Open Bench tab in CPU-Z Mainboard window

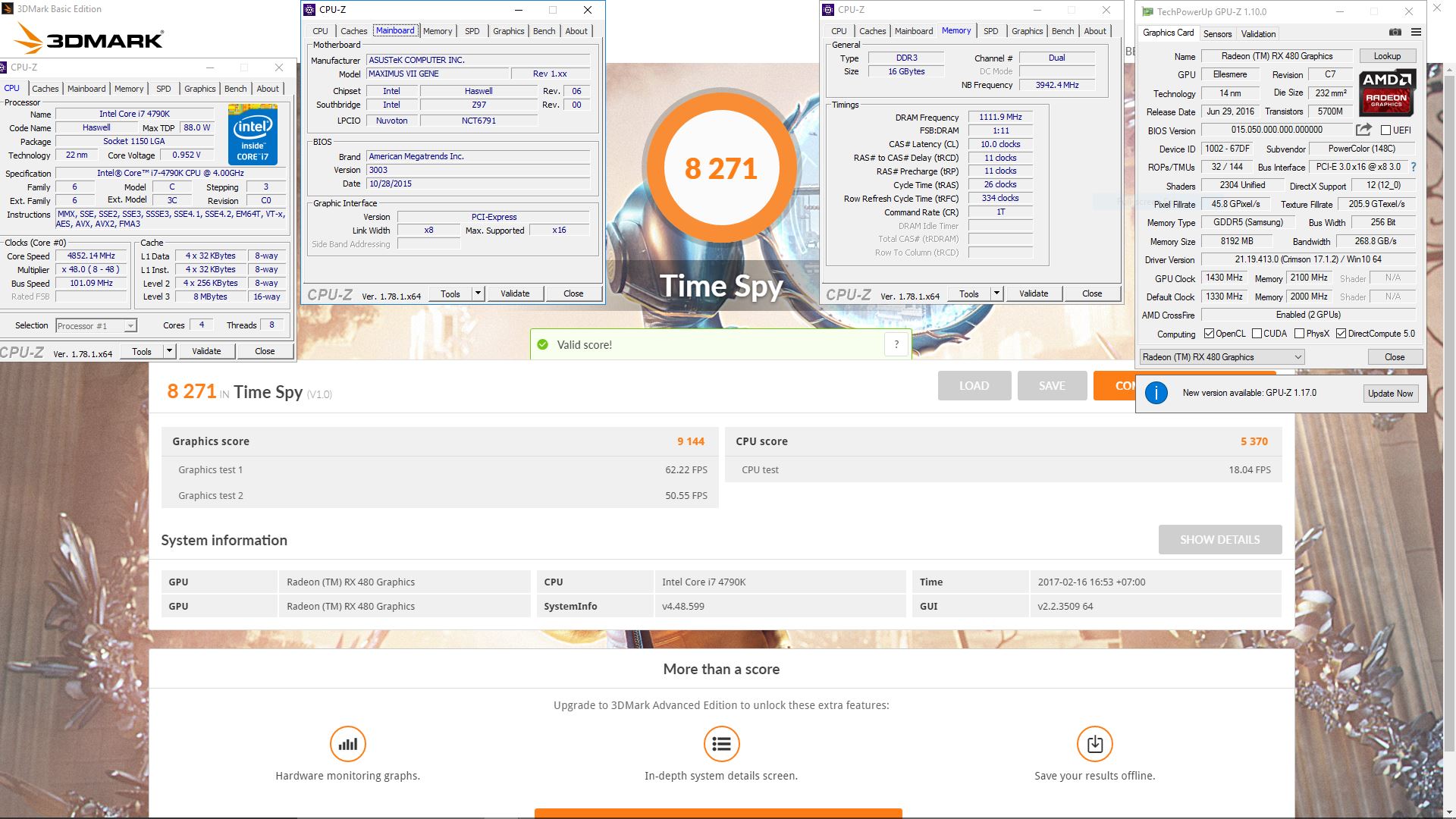click(544, 31)
